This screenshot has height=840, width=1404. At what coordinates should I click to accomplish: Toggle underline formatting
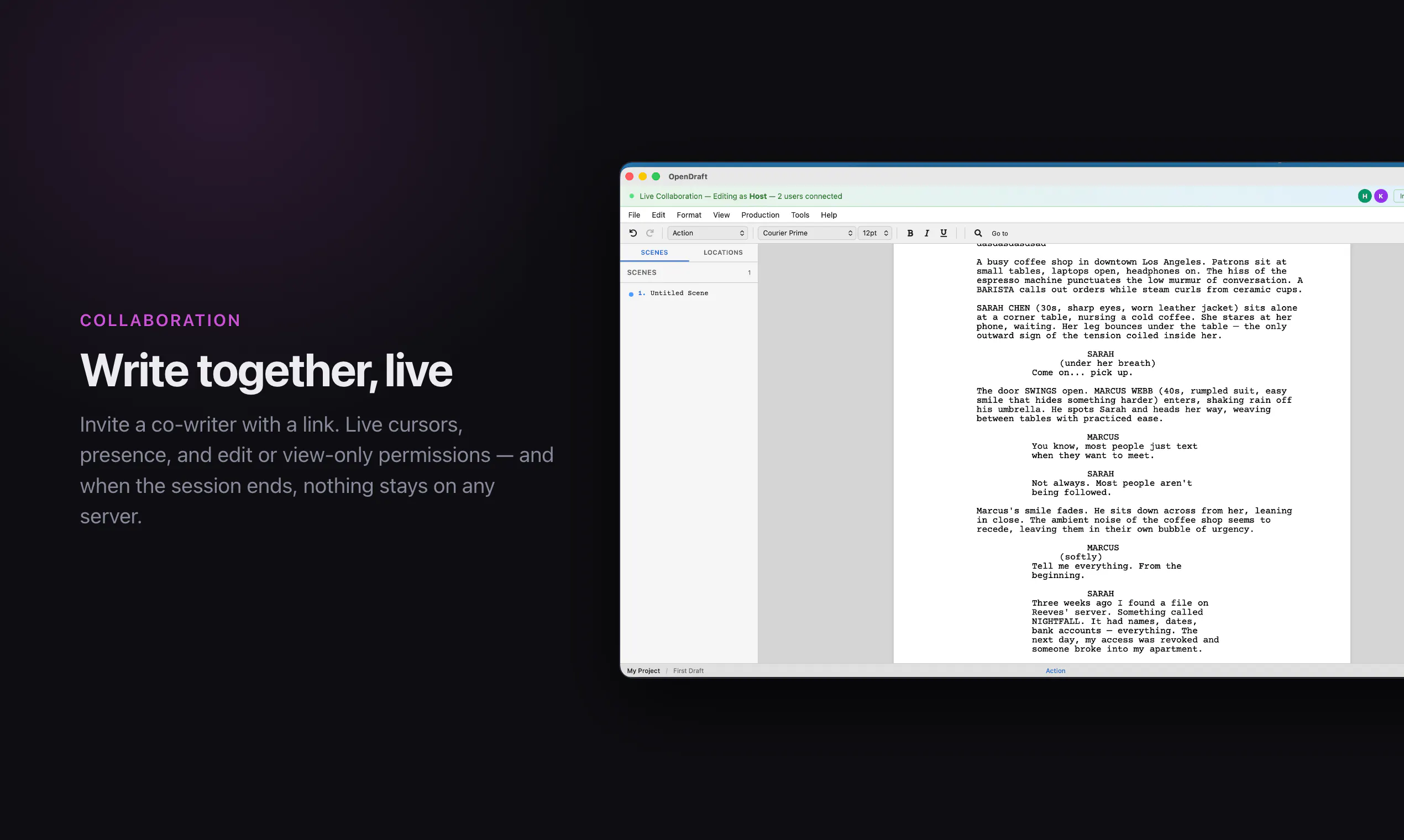point(943,233)
